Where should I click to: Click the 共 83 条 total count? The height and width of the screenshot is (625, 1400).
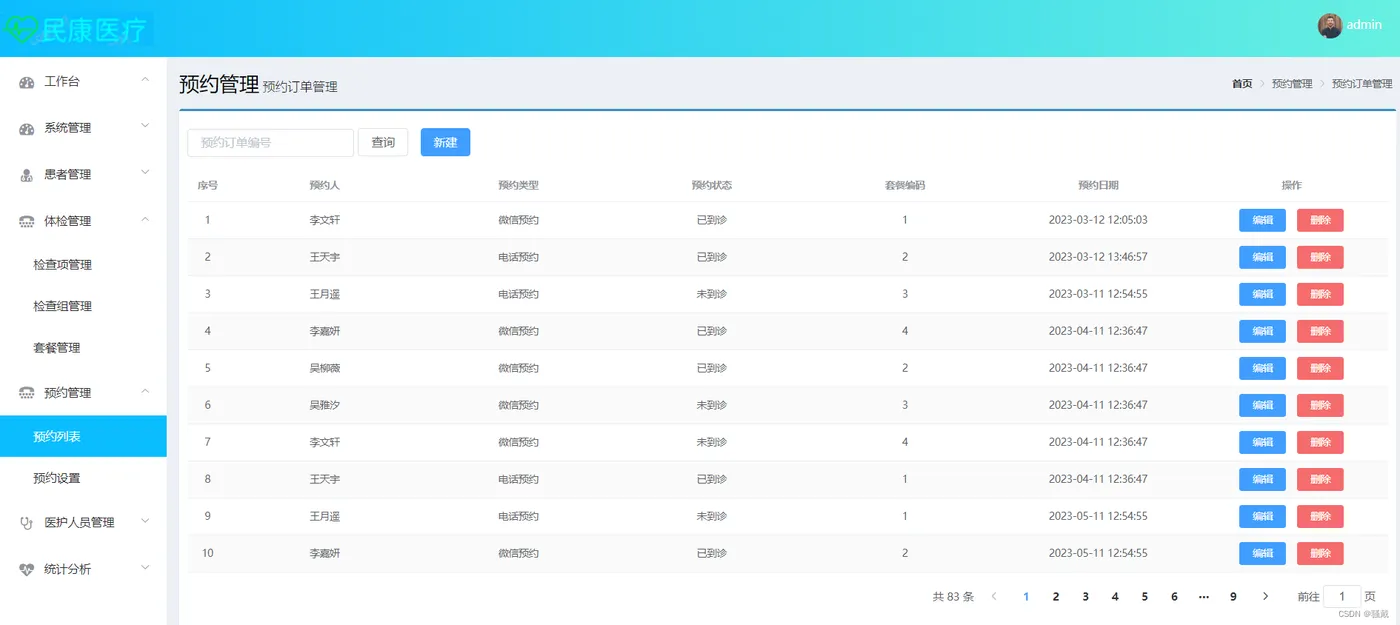953,597
